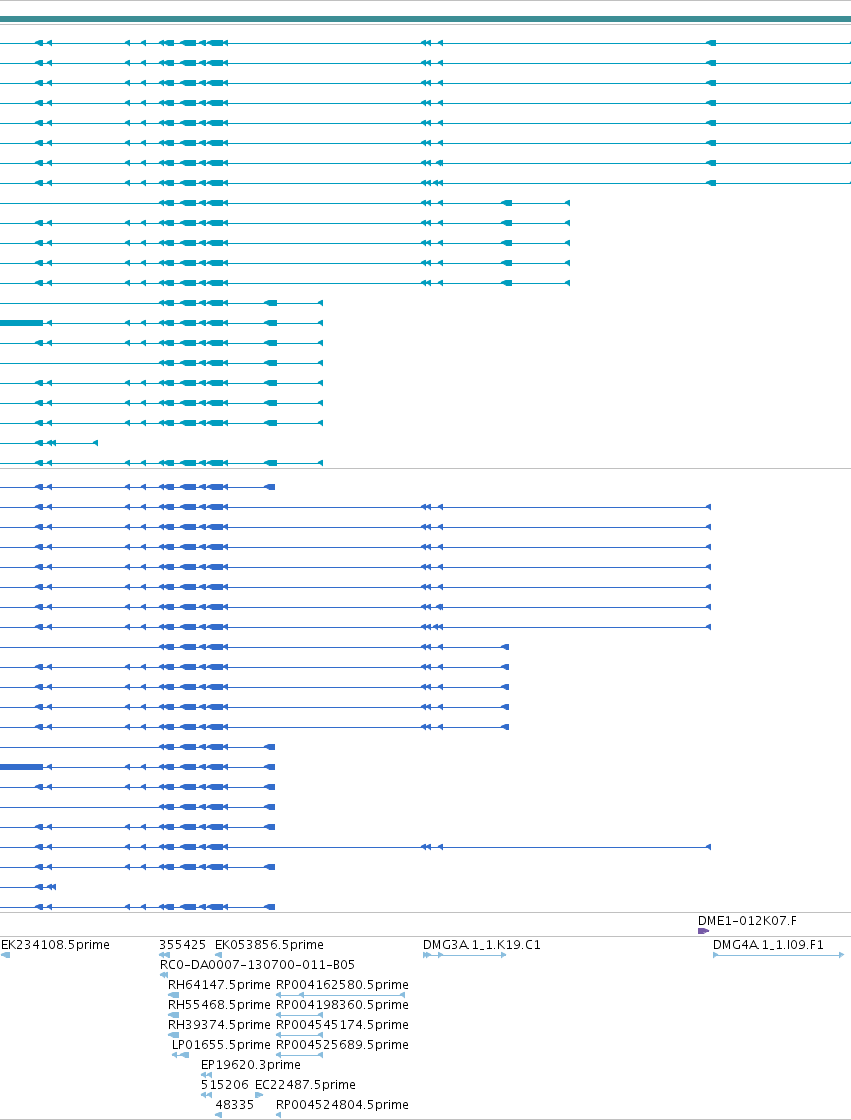Select the purple DME1-012K07.F feature glyph
The image size is (851, 1120).
click(703, 931)
